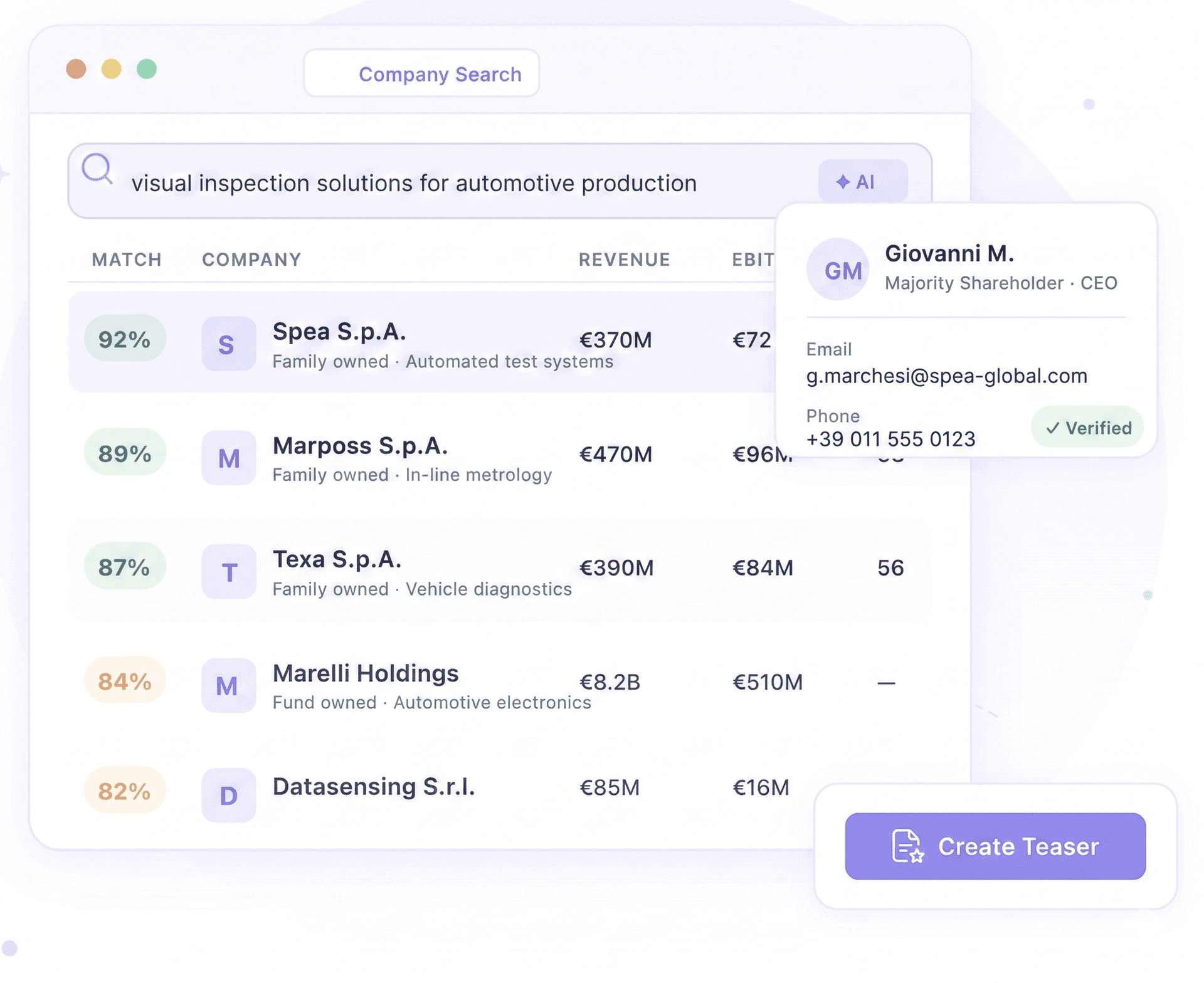
Task: Select the Marposs S.p.A. company name
Action: coord(360,445)
